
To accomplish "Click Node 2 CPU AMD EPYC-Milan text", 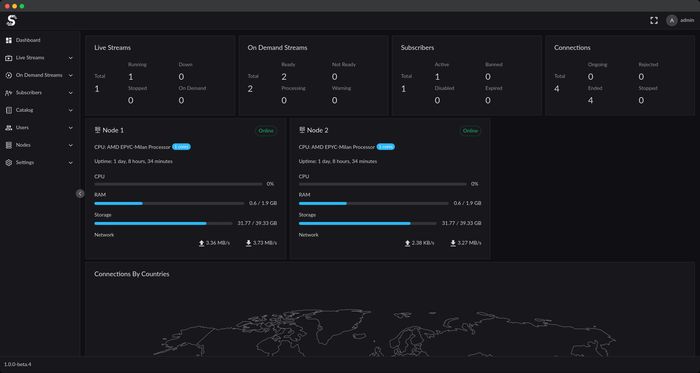I will click(337, 147).
